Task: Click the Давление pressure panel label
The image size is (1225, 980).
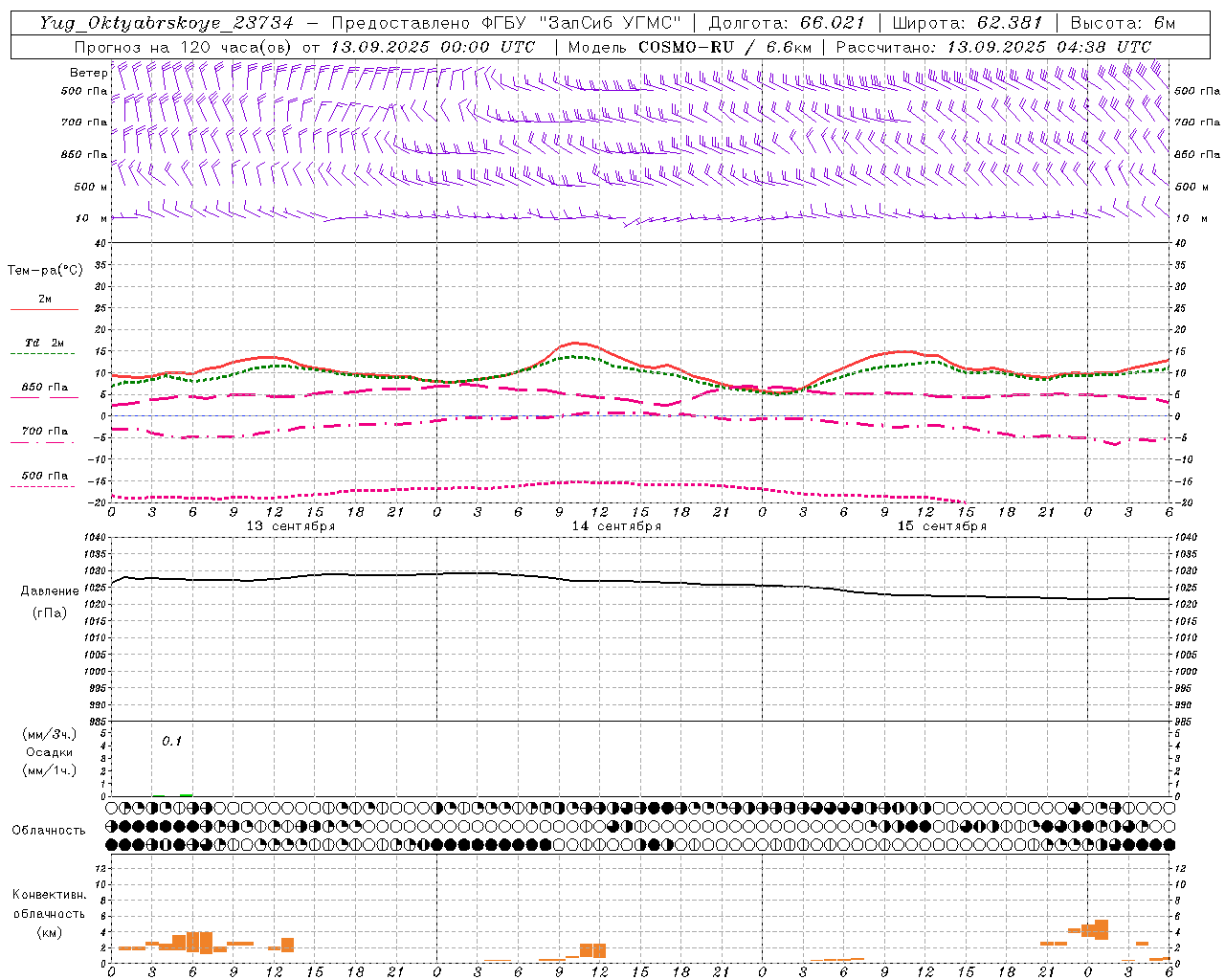Action: pos(50,591)
